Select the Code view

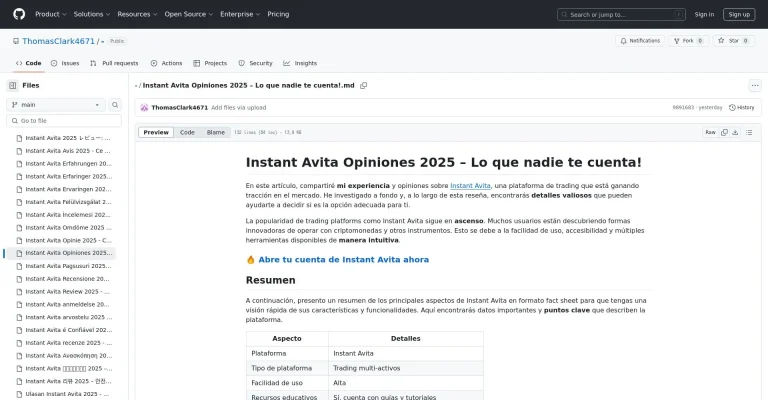point(187,132)
